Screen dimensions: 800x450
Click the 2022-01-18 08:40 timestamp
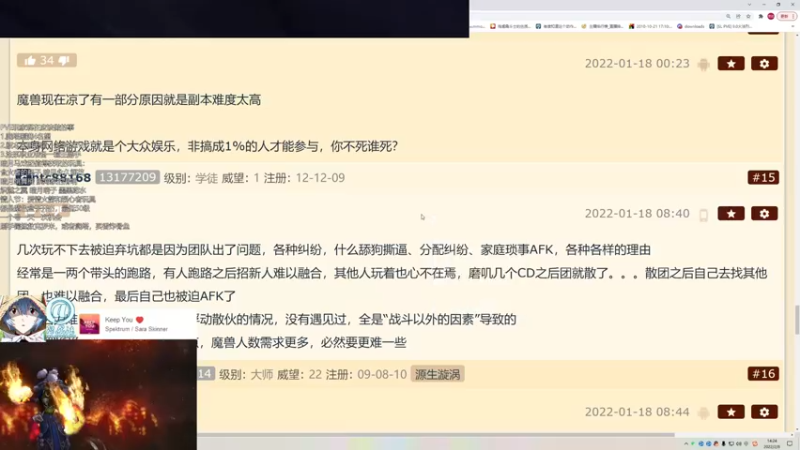(637, 213)
